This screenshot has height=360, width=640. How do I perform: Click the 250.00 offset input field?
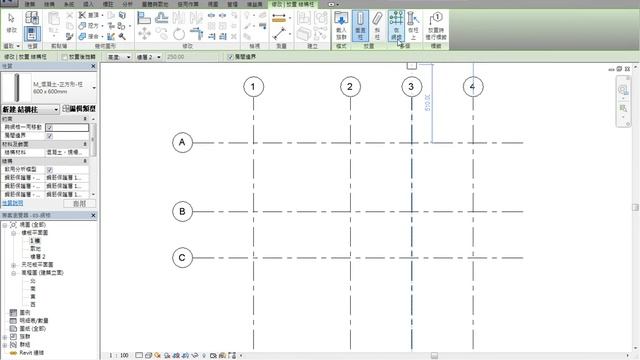(x=191, y=57)
